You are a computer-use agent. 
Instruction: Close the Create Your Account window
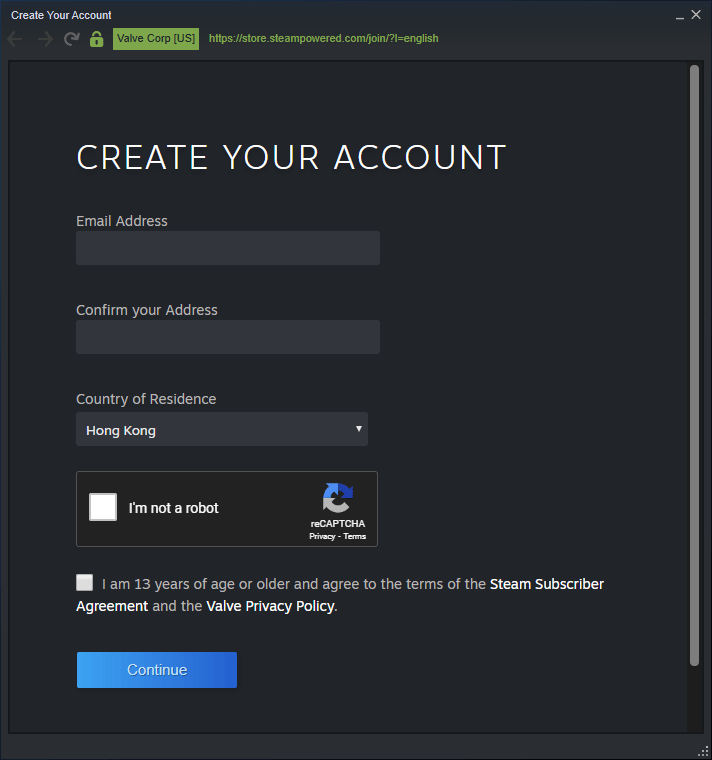coord(696,15)
